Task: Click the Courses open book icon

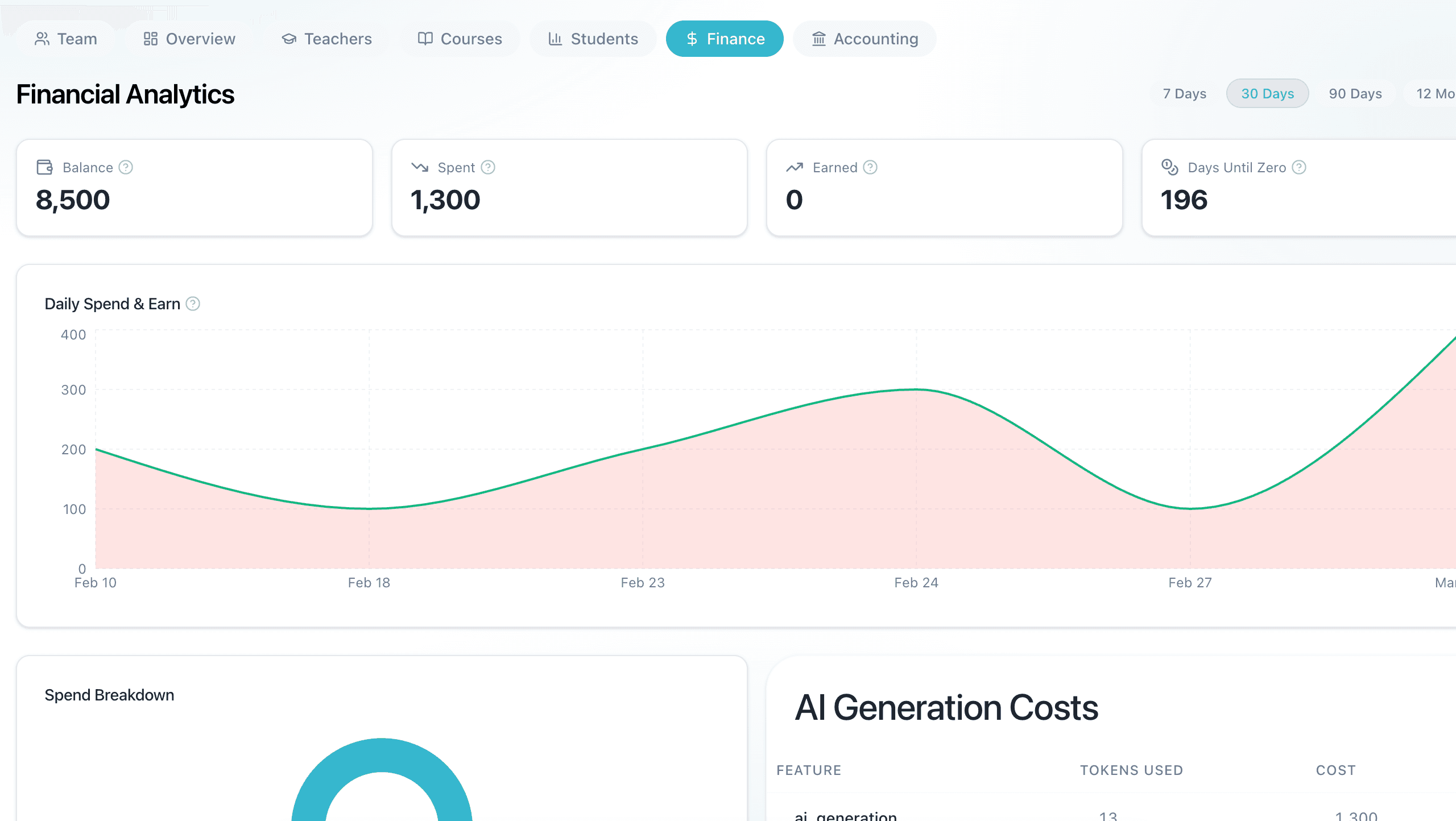Action: (425, 39)
